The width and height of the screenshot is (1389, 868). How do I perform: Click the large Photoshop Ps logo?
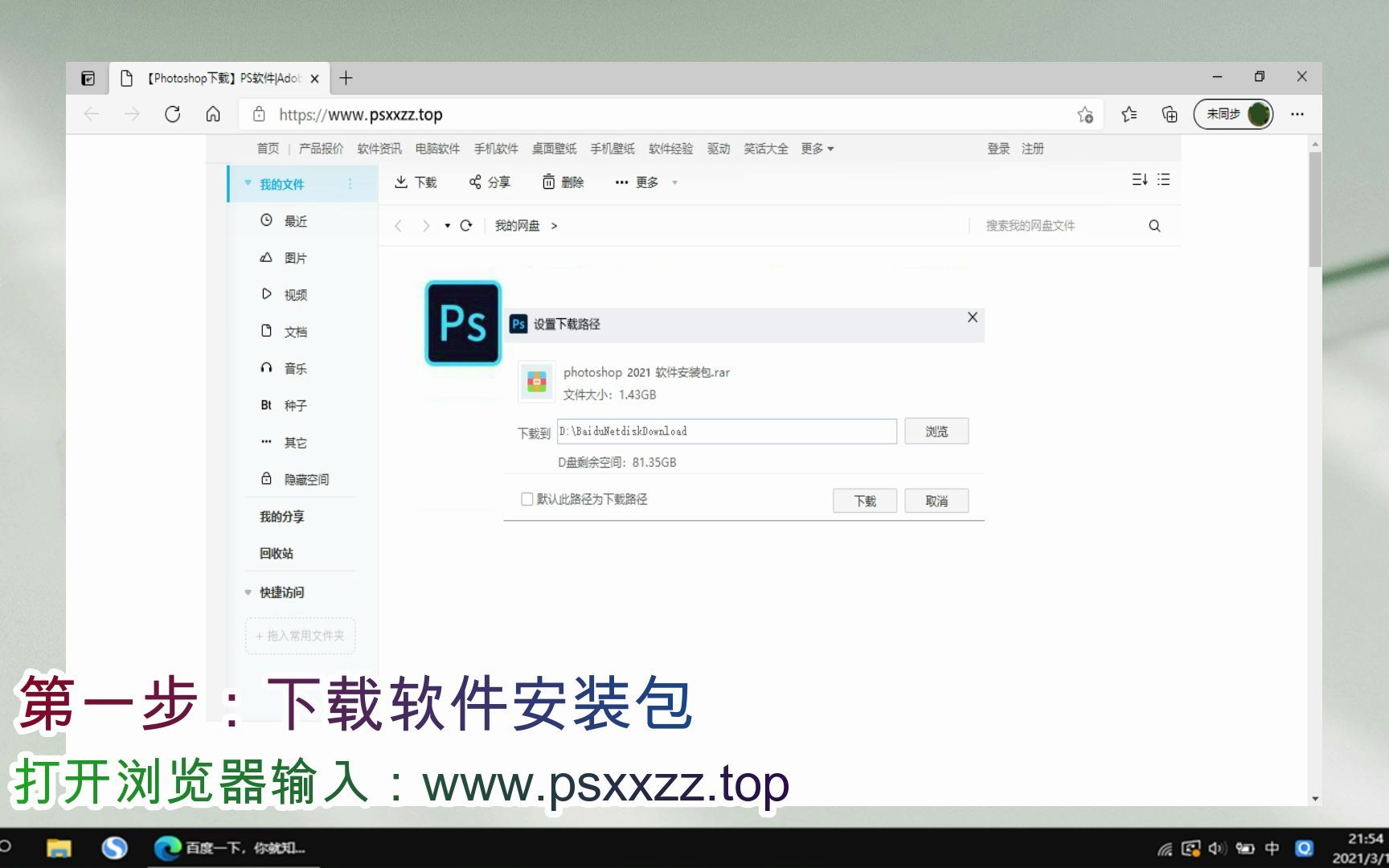463,323
